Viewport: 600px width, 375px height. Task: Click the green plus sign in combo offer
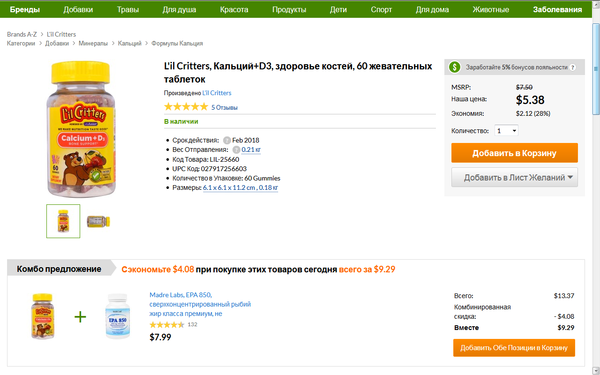pos(80,317)
